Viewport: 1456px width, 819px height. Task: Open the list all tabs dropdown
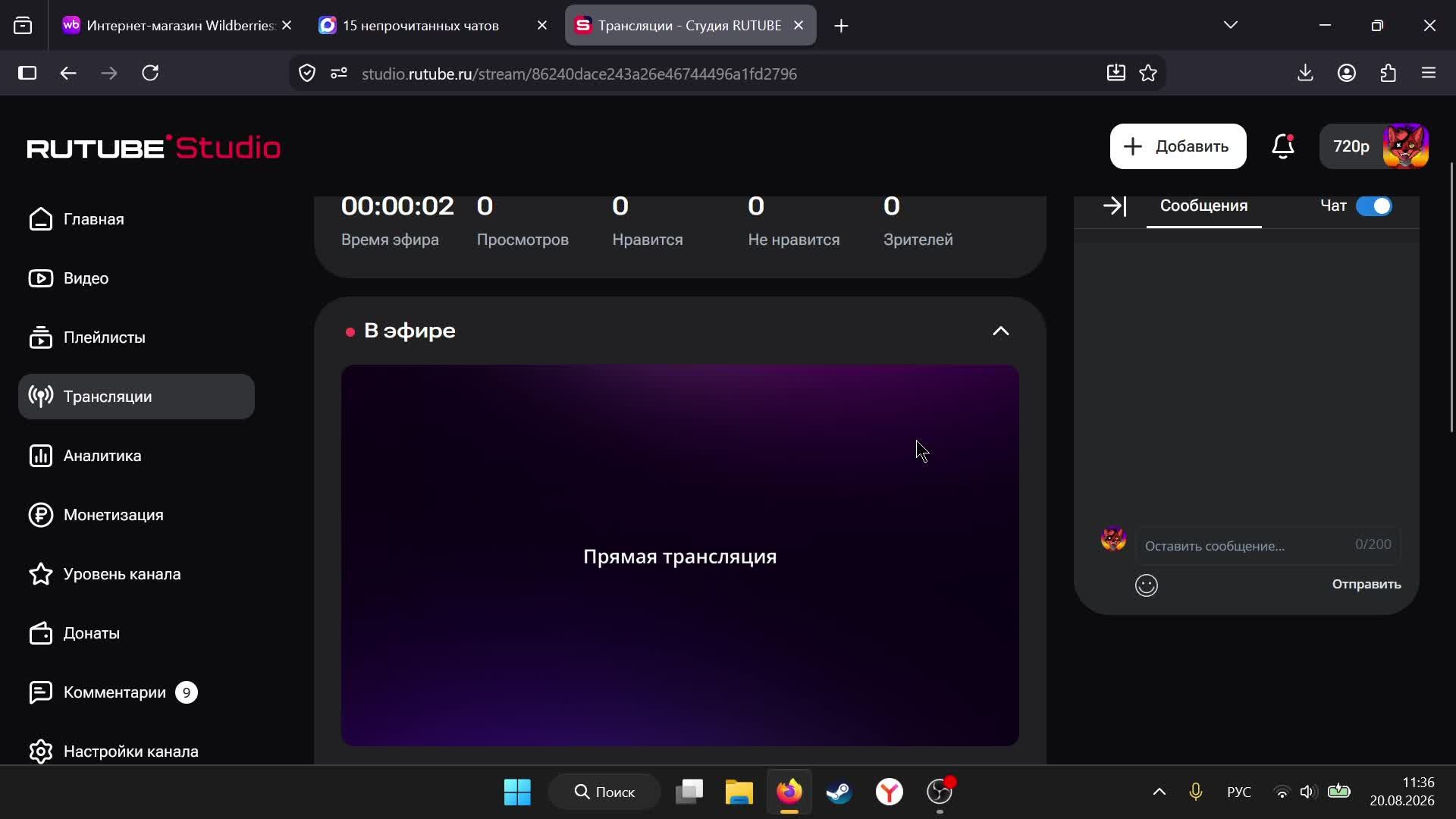1230,26
